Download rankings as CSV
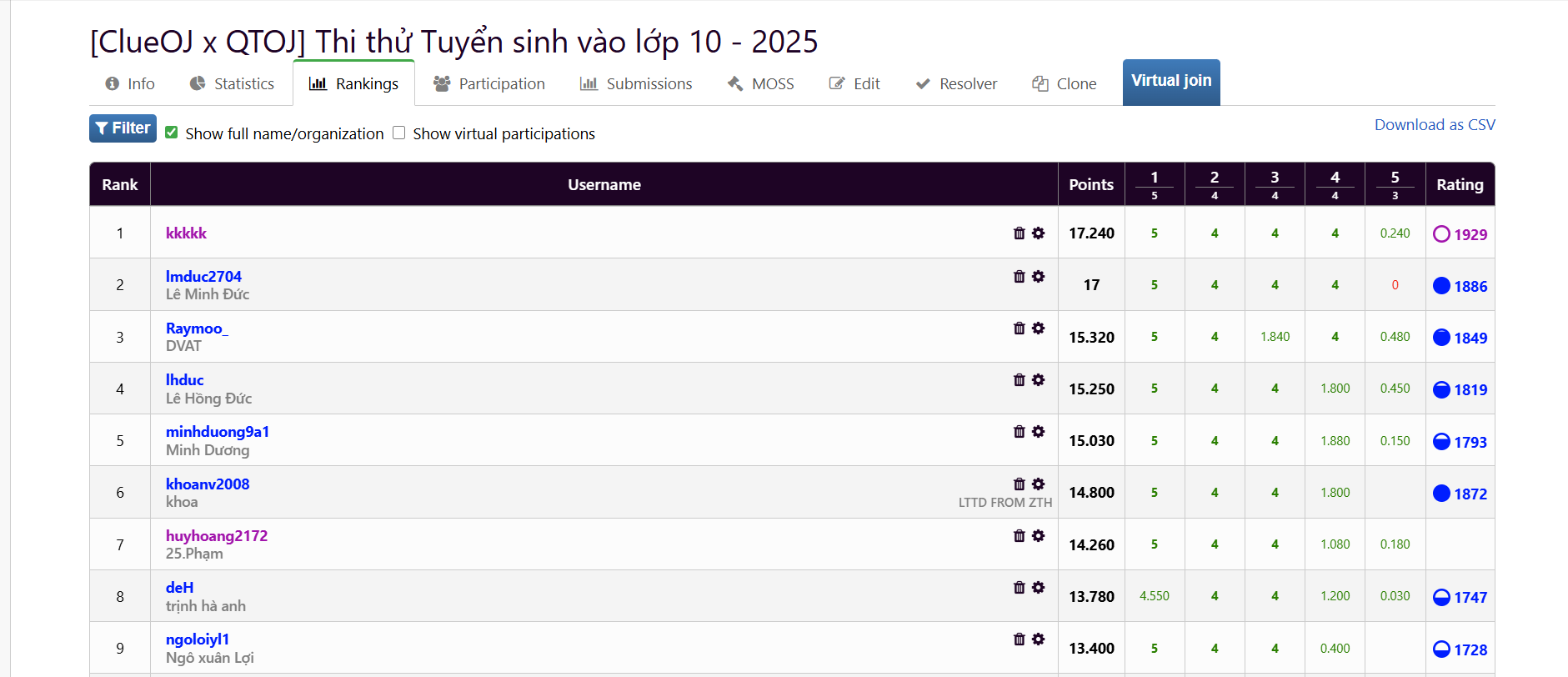 click(x=1435, y=124)
